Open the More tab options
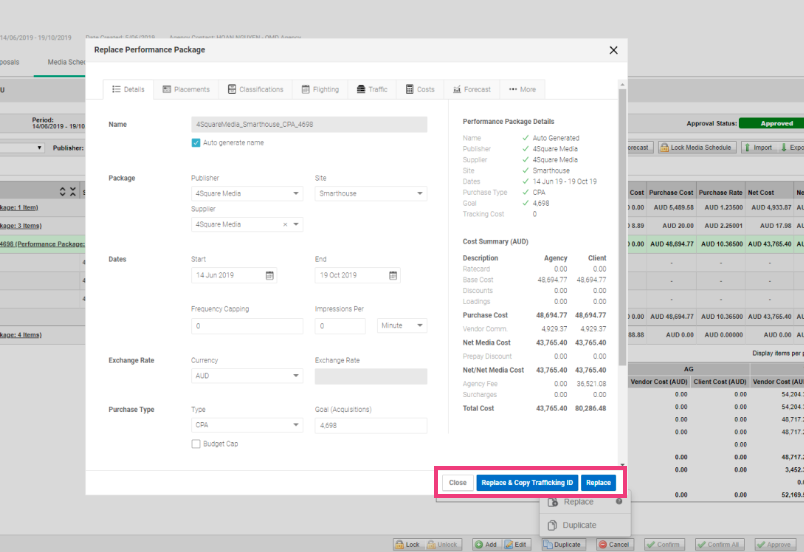 pyautogui.click(x=522, y=89)
